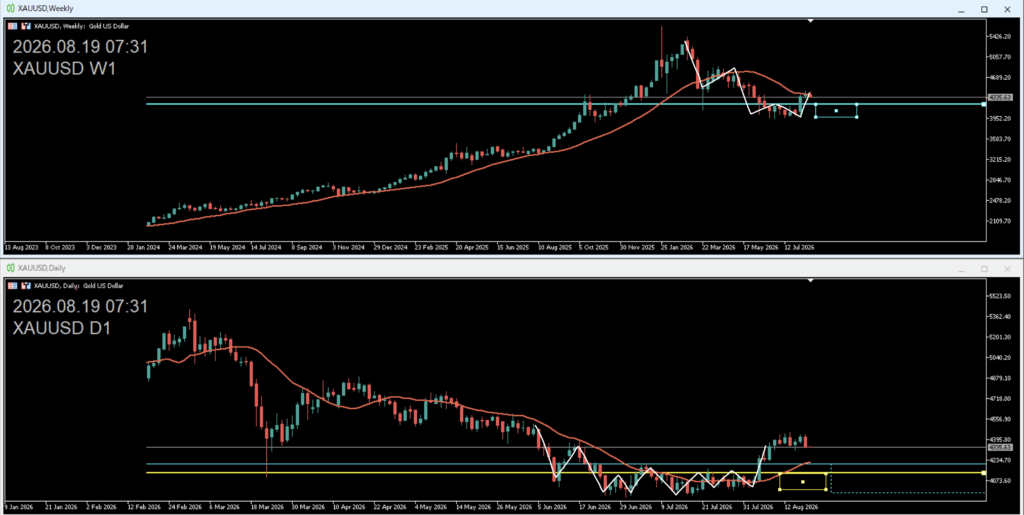
Task: Click the 4689.20 price level, Weekly axis
Action: click(1000, 77)
